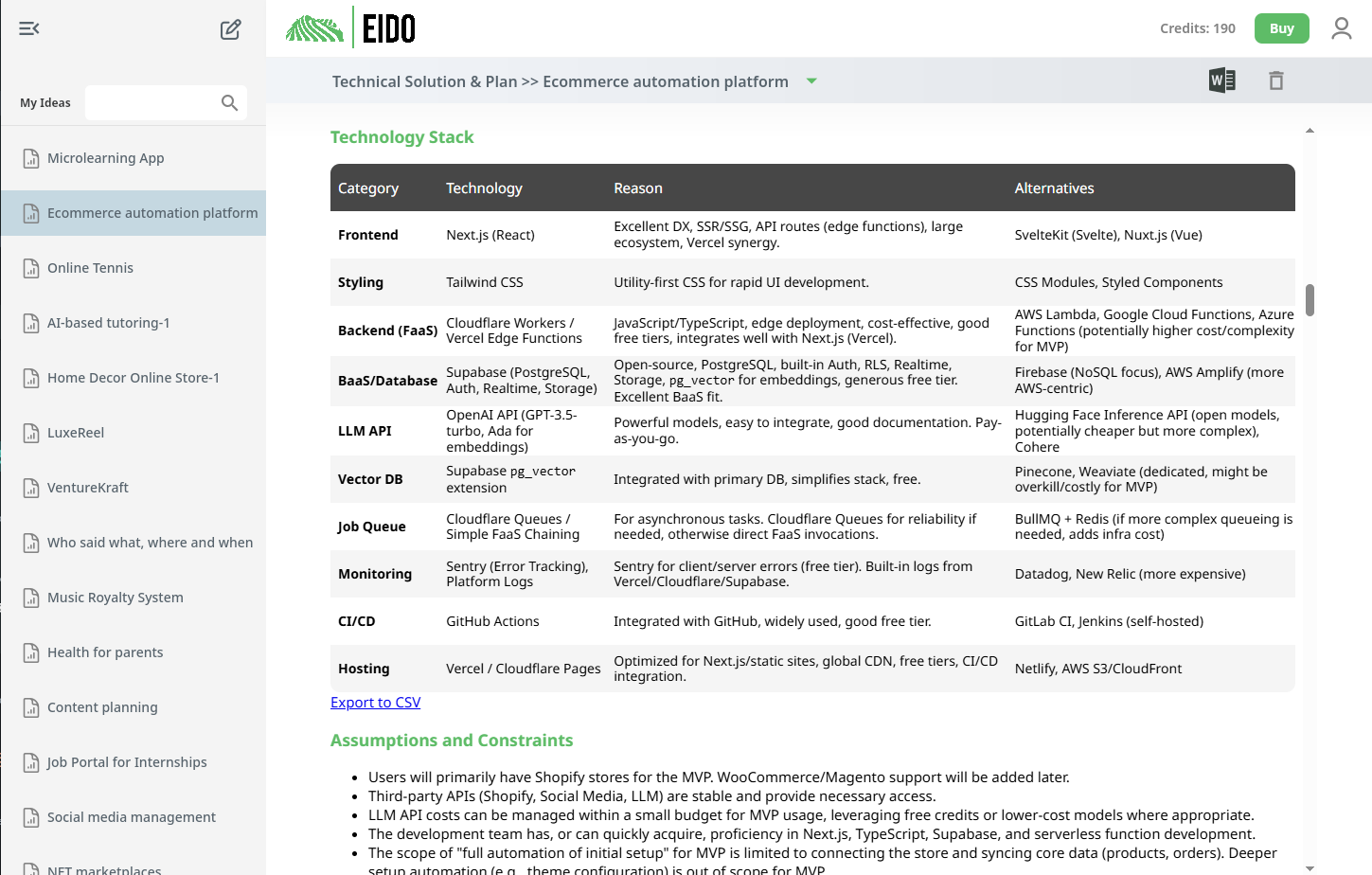The height and width of the screenshot is (875, 1372).
Task: Open the user profile icon
Action: pyautogui.click(x=1342, y=28)
